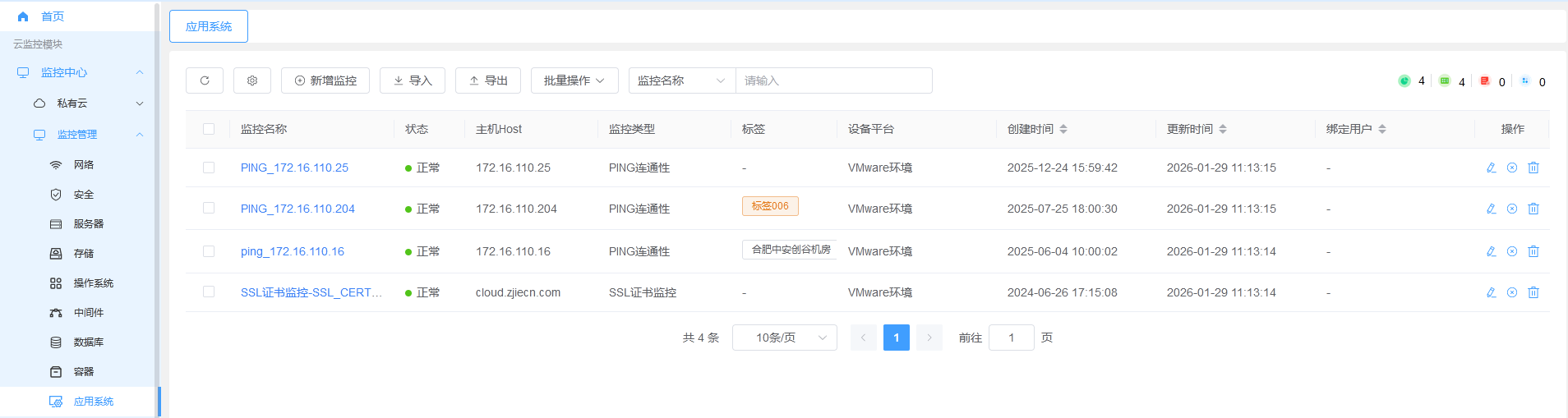
Task: Click the 导入 button
Action: coord(413,80)
